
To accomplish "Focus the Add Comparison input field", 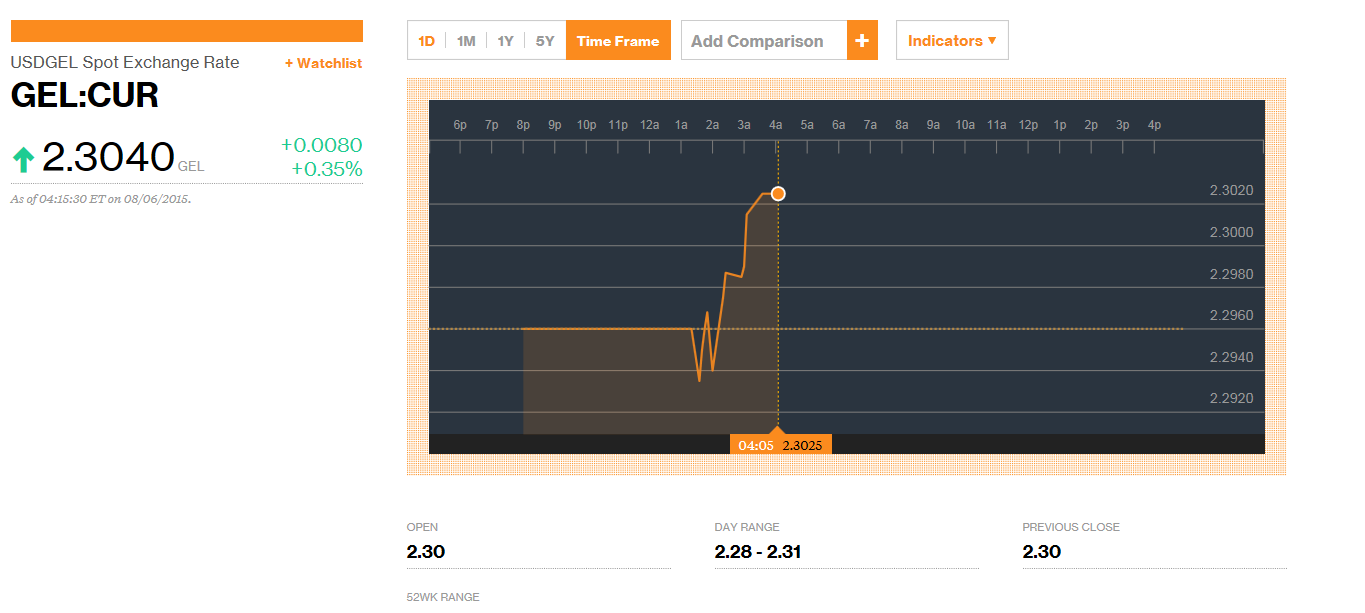I will tap(764, 41).
